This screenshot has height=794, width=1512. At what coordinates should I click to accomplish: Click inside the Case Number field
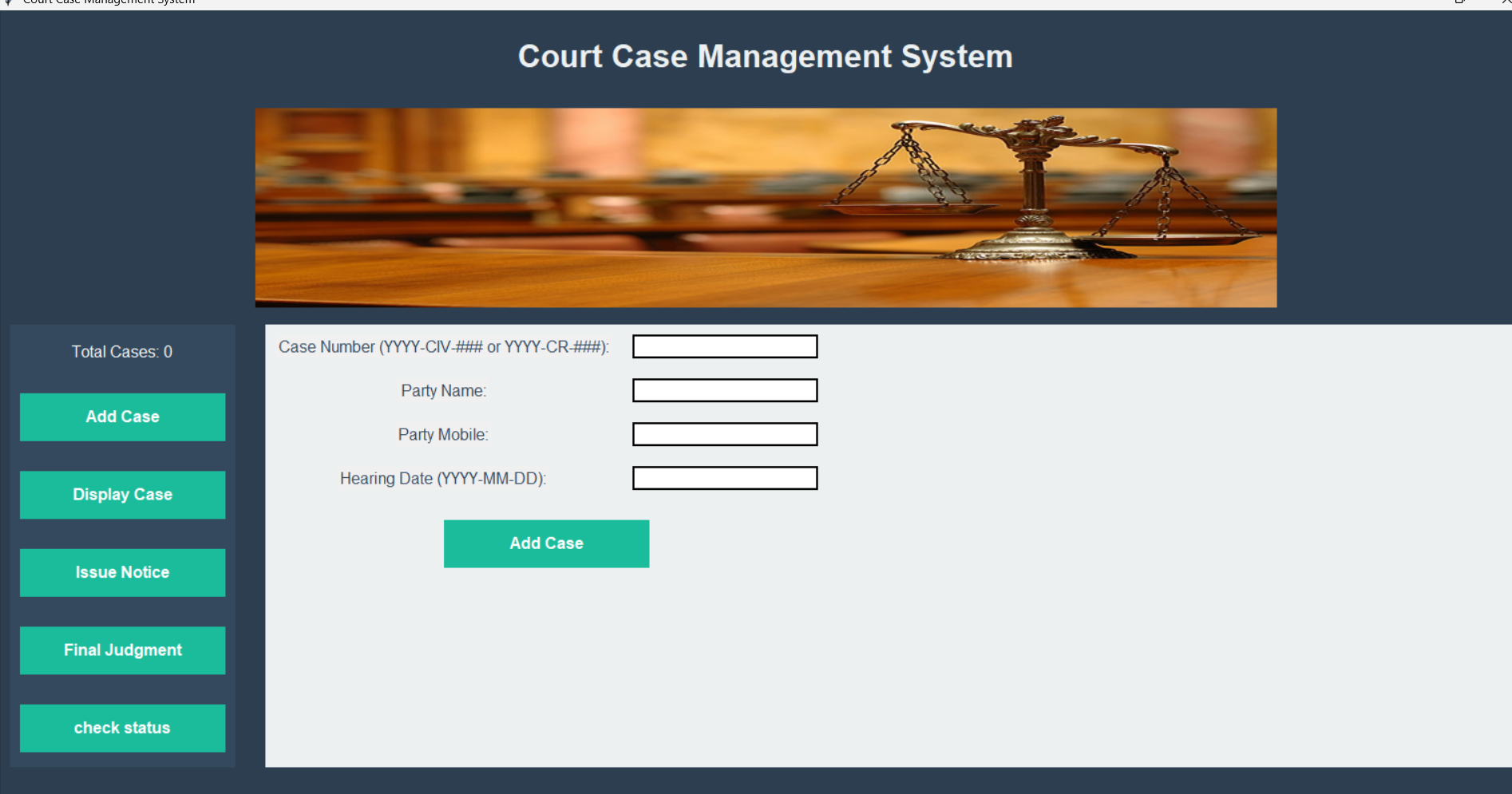tap(724, 346)
